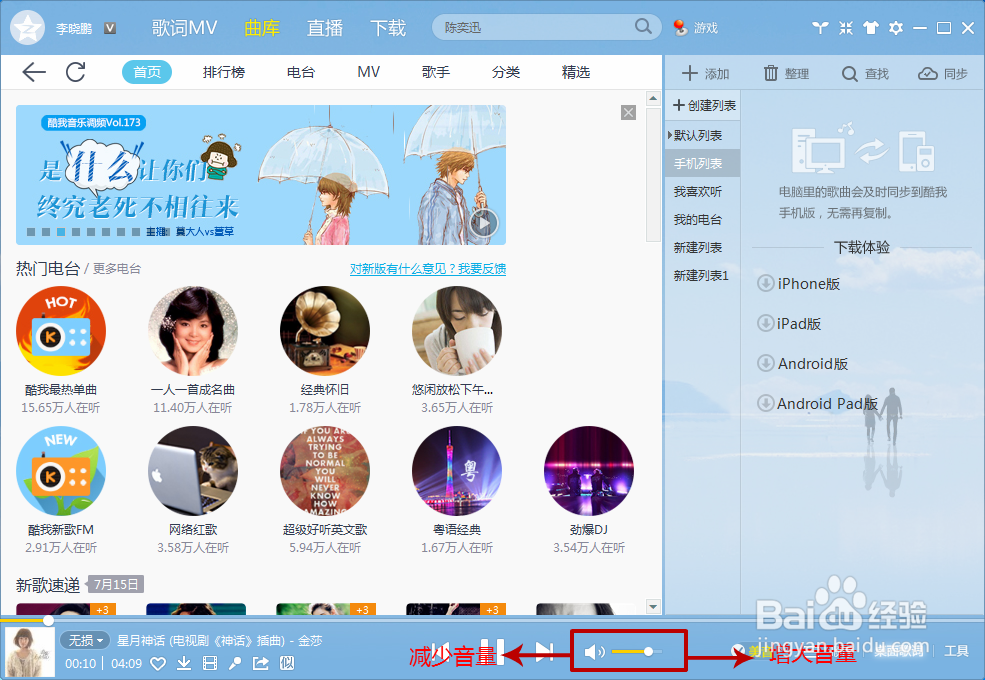Favorite the song with the heart icon
The image size is (985, 680).
[158, 664]
